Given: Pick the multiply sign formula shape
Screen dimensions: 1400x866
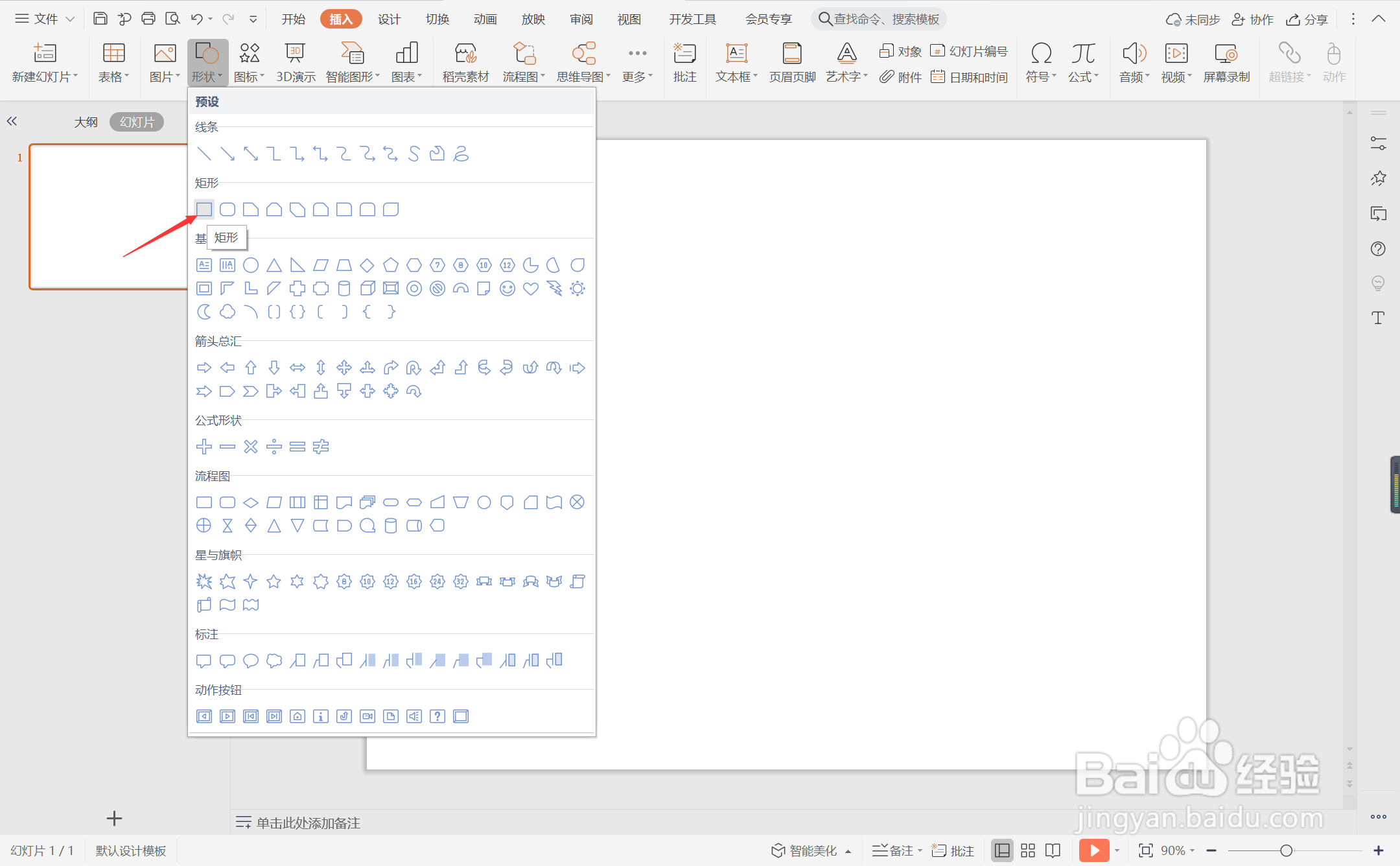Looking at the screenshot, I should (x=251, y=447).
